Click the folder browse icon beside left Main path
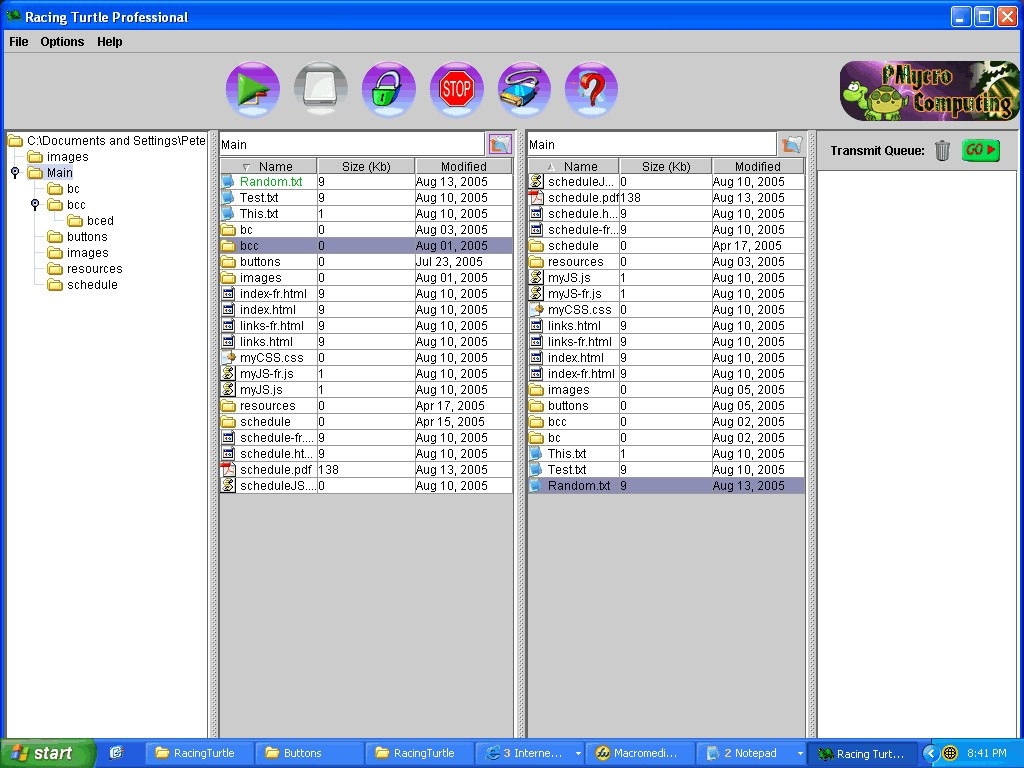This screenshot has height=768, width=1024. click(500, 144)
